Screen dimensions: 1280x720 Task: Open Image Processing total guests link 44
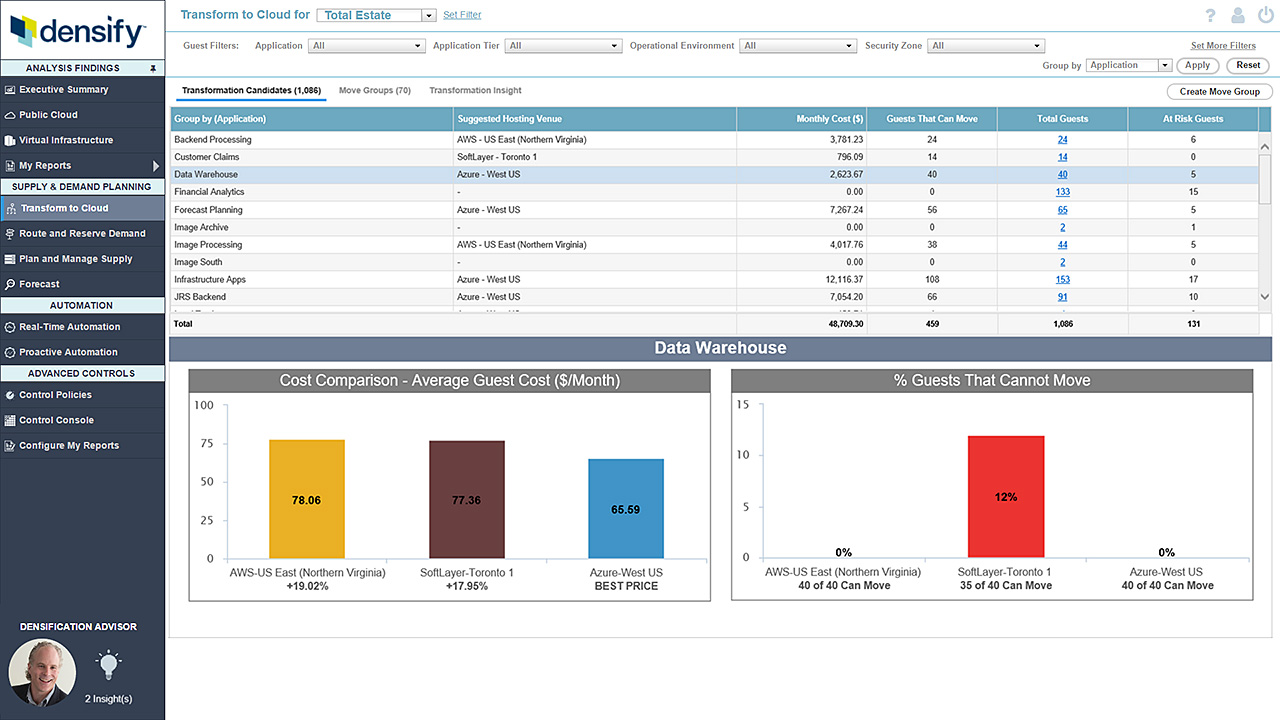click(1062, 245)
